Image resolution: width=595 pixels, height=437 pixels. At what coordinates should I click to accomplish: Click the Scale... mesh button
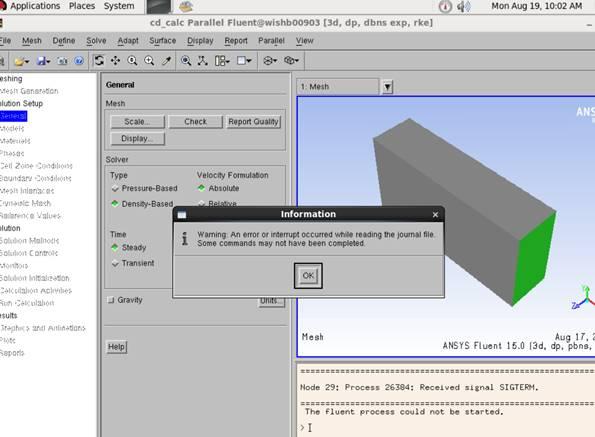pos(137,122)
